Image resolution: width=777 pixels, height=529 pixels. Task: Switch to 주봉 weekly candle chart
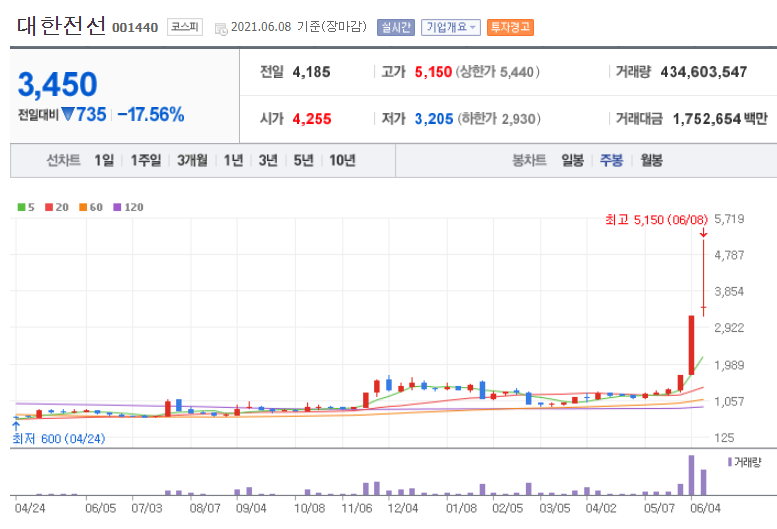(x=611, y=160)
